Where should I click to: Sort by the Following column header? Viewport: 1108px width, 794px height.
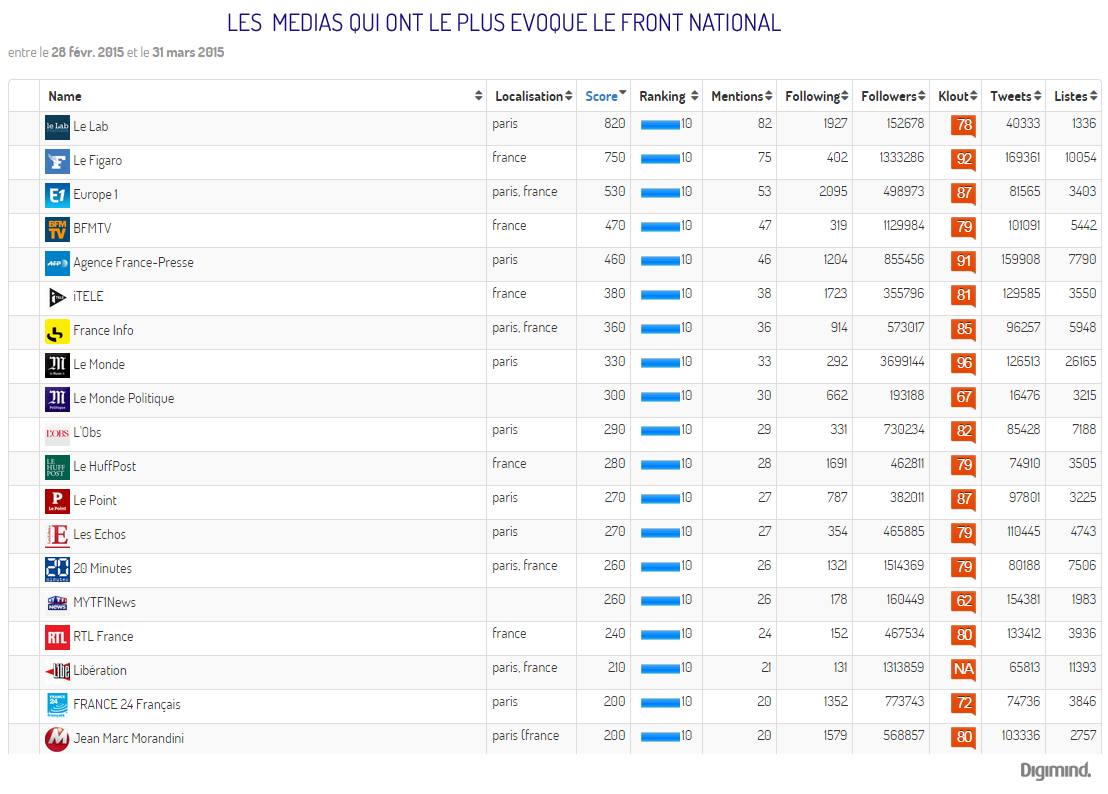(x=815, y=96)
